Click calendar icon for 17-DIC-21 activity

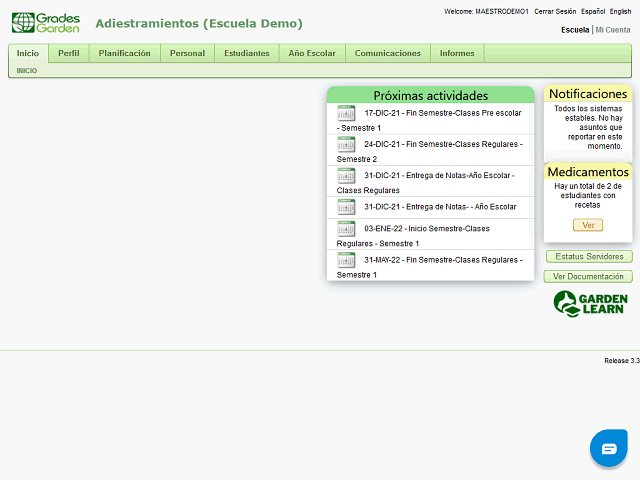346,114
